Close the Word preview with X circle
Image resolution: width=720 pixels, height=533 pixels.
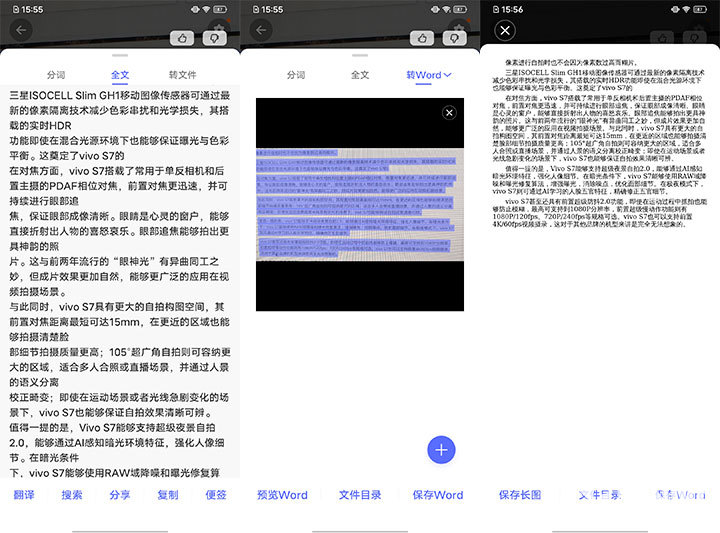tap(505, 31)
